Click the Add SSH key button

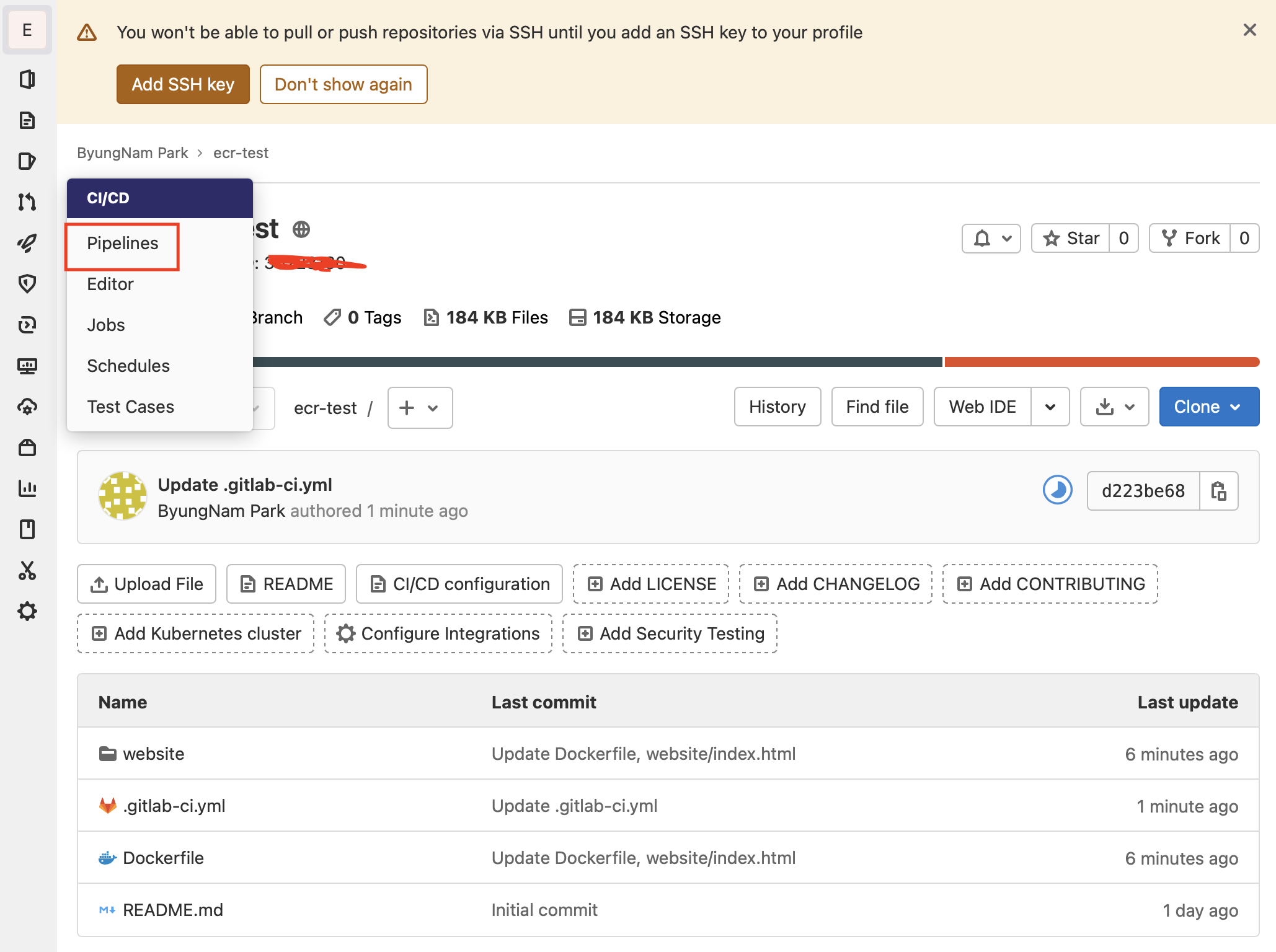point(183,84)
